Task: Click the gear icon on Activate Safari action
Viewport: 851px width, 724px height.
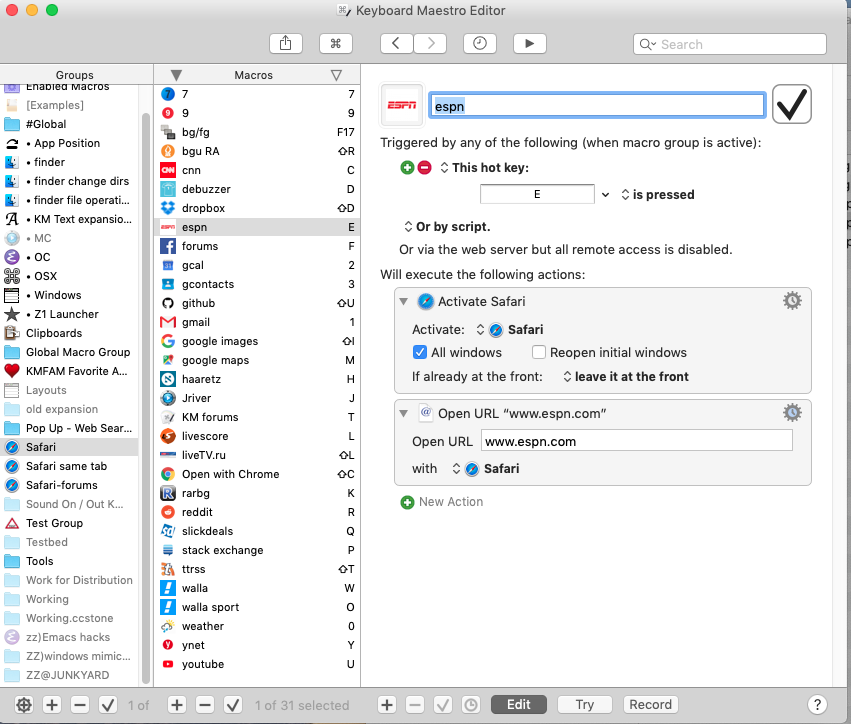Action: click(x=792, y=301)
